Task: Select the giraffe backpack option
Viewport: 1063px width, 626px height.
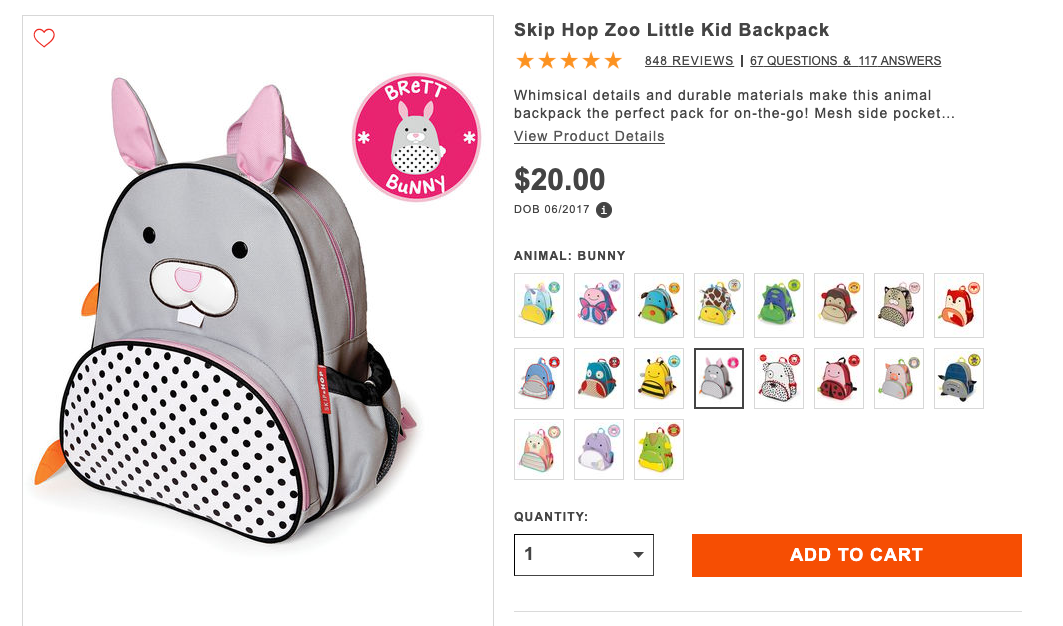Action: pyautogui.click(x=719, y=305)
